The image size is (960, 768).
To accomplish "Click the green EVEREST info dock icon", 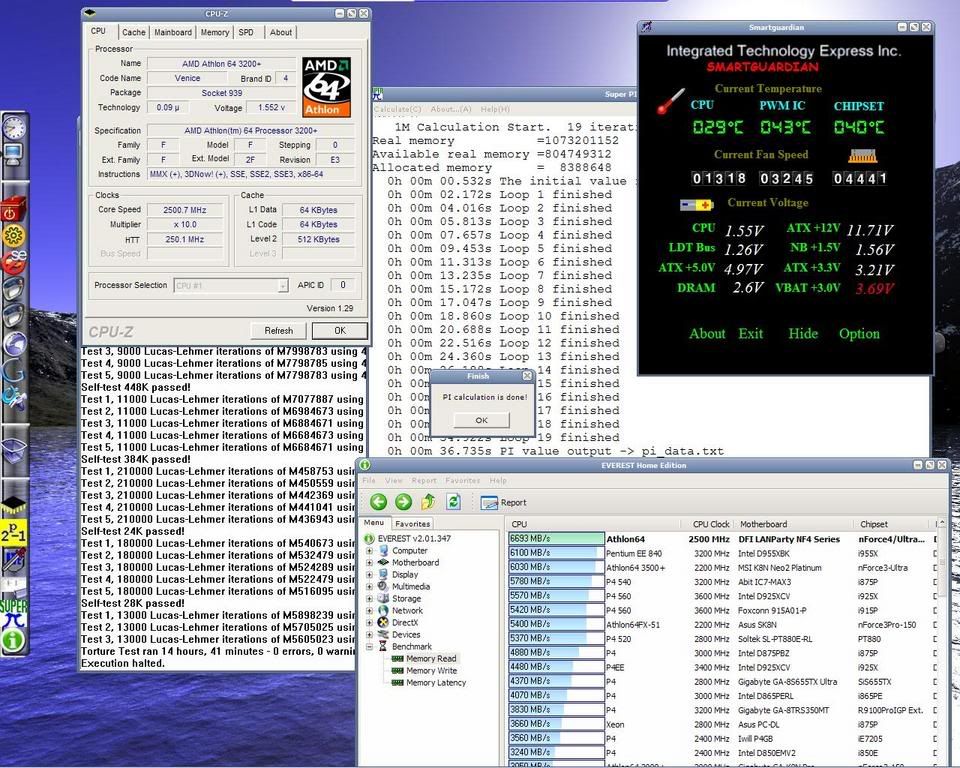I will coord(13,641).
